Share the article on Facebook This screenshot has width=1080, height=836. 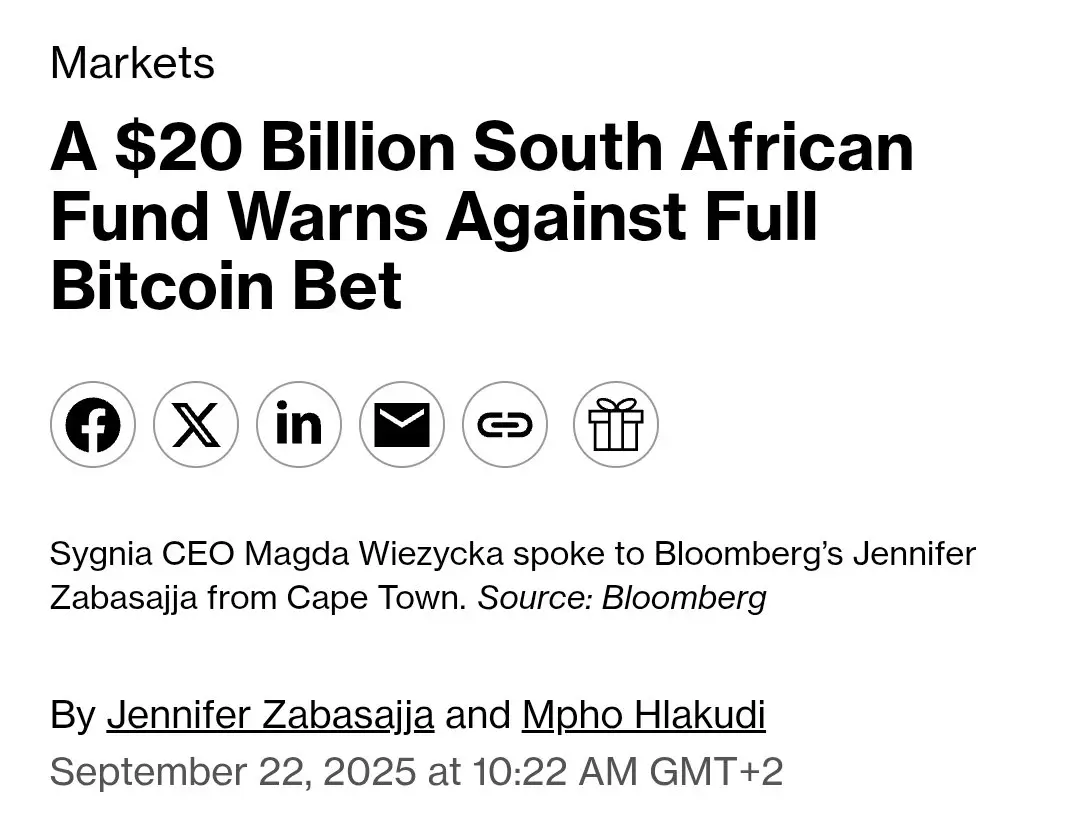pos(93,424)
